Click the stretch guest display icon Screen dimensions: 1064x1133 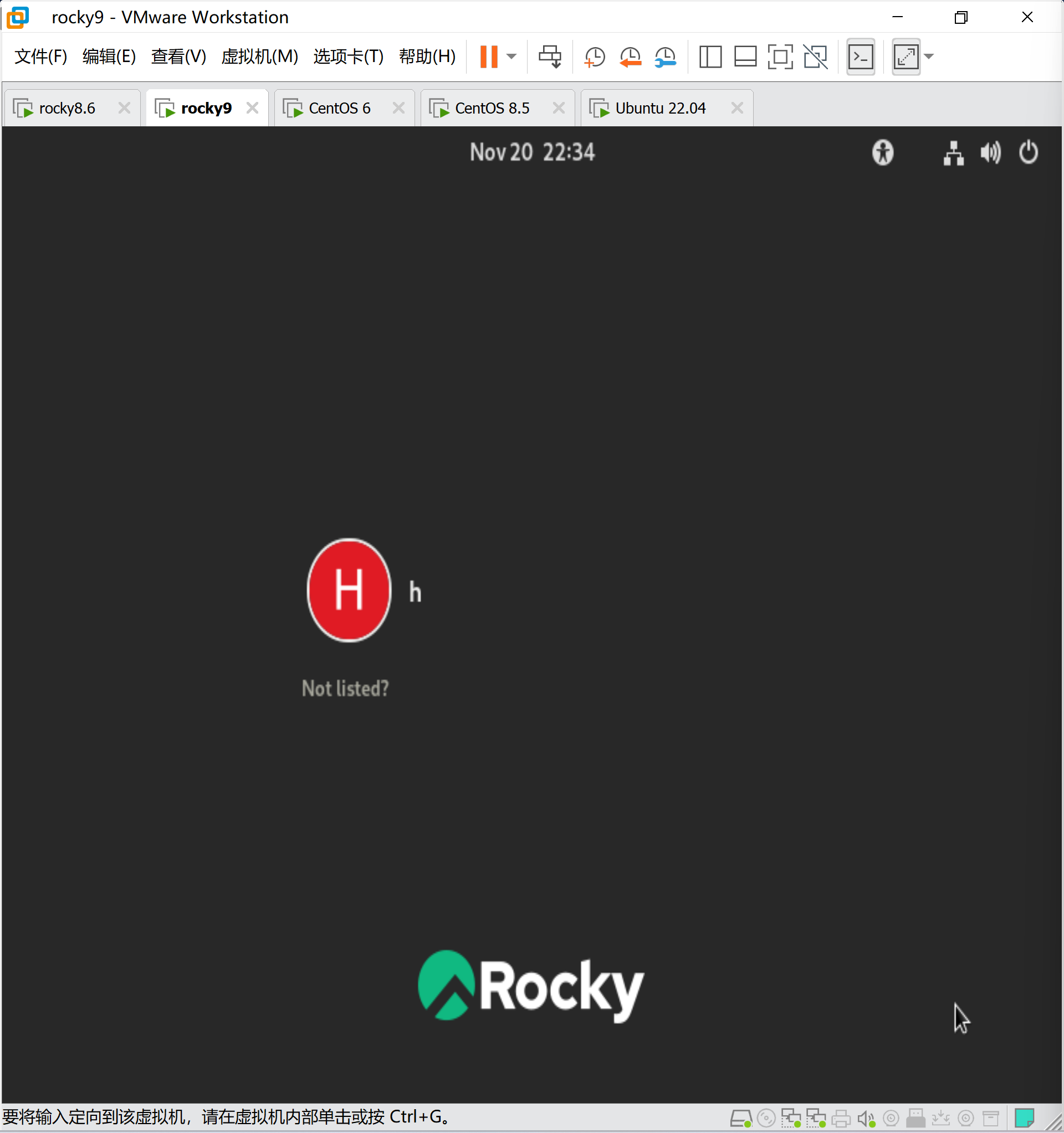906,57
